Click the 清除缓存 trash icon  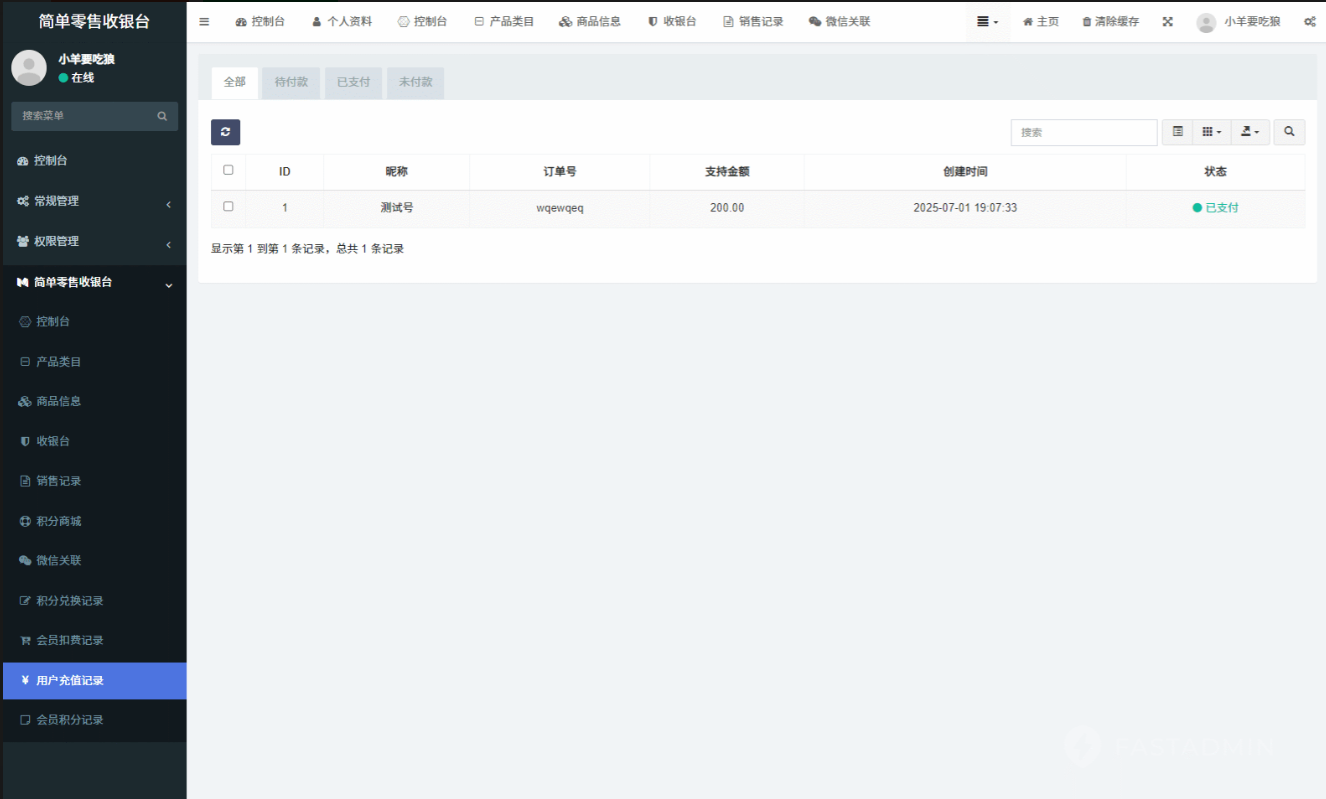point(1087,22)
